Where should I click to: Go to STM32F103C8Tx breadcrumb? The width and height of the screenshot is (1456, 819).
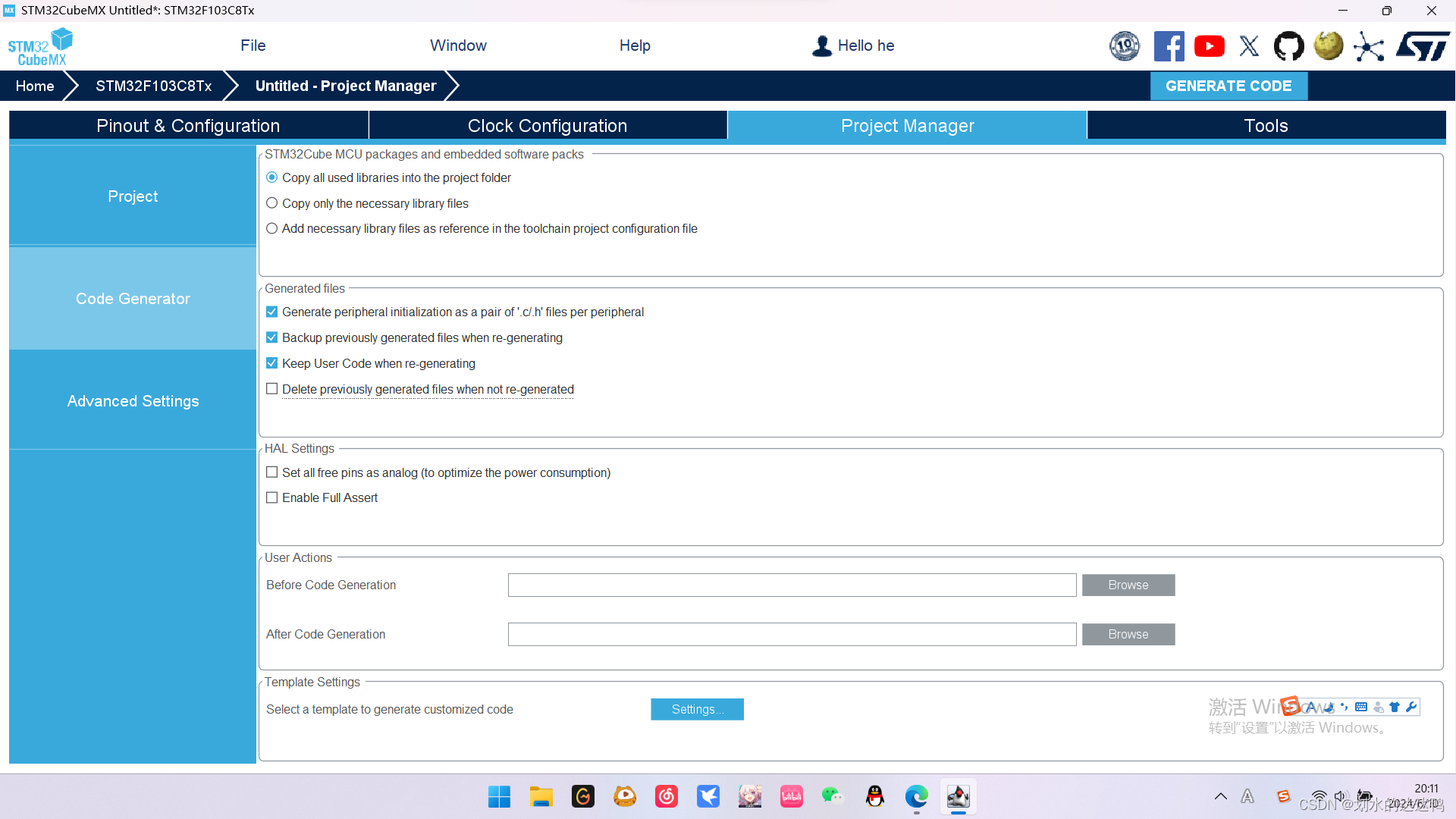[x=153, y=86]
